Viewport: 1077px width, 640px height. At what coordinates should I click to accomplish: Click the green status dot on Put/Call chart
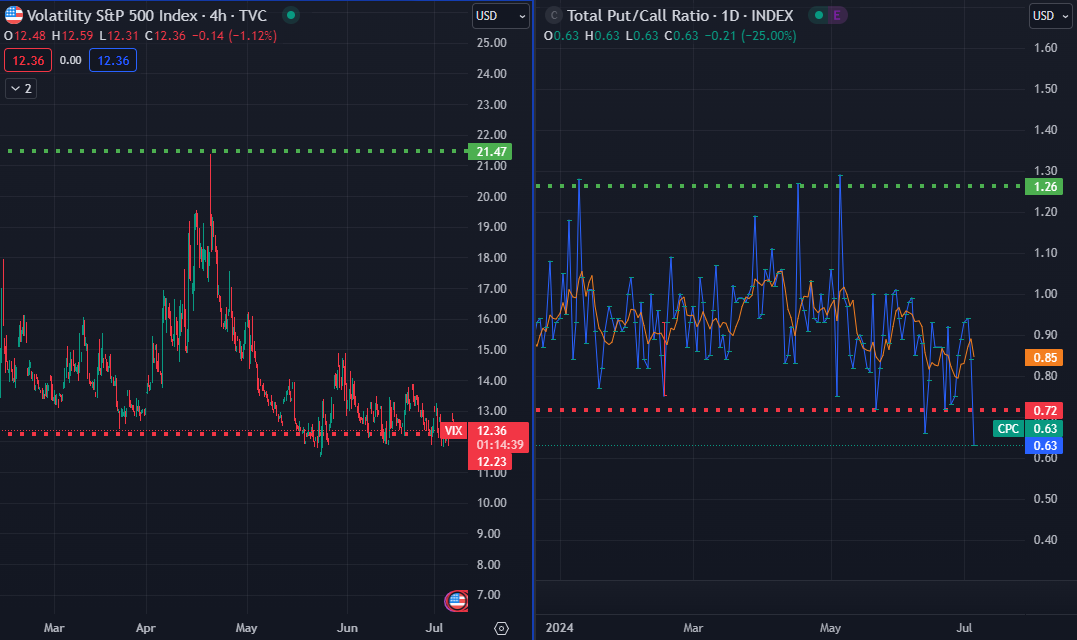[x=819, y=15]
